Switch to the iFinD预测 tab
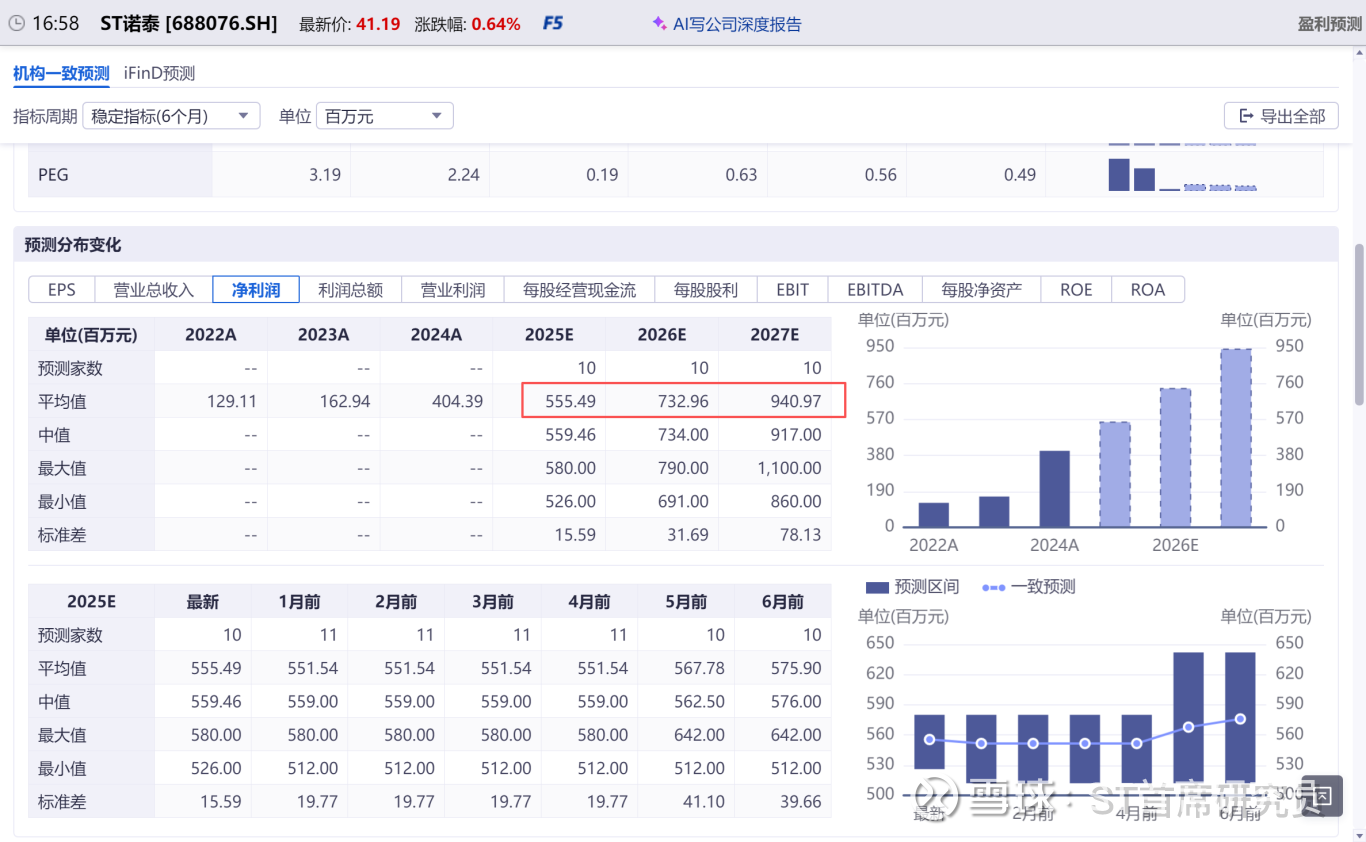Screen dimensions: 1366x842 [159, 73]
